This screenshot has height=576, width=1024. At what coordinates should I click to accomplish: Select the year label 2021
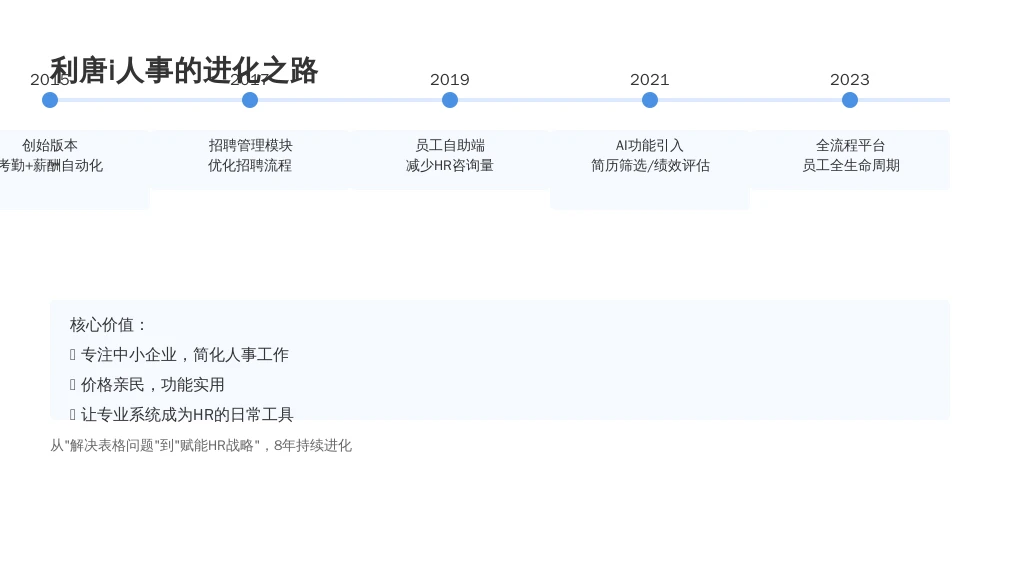tap(649, 80)
